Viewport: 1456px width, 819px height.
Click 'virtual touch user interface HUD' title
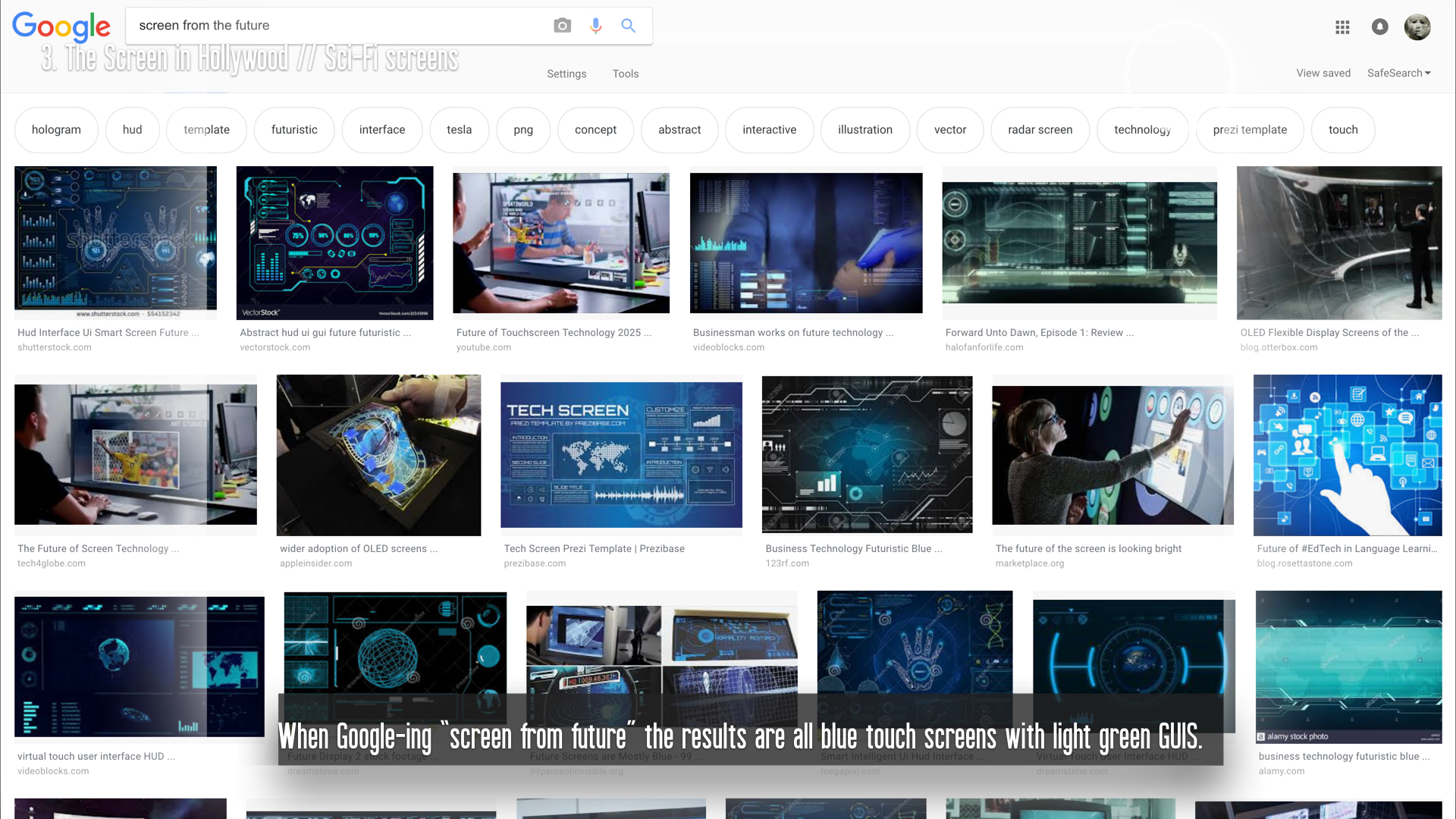click(96, 756)
